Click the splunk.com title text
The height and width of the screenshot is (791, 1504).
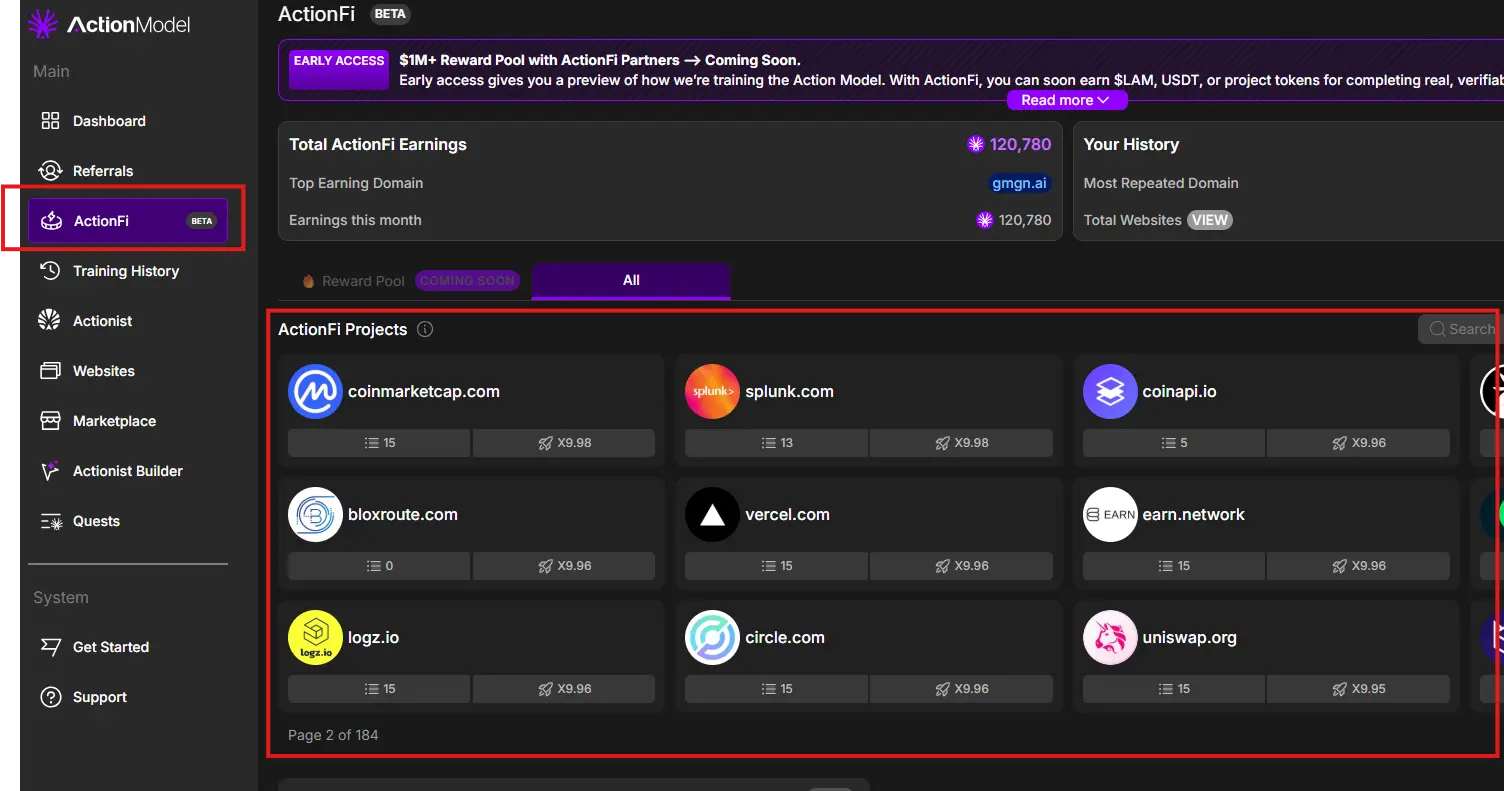789,391
